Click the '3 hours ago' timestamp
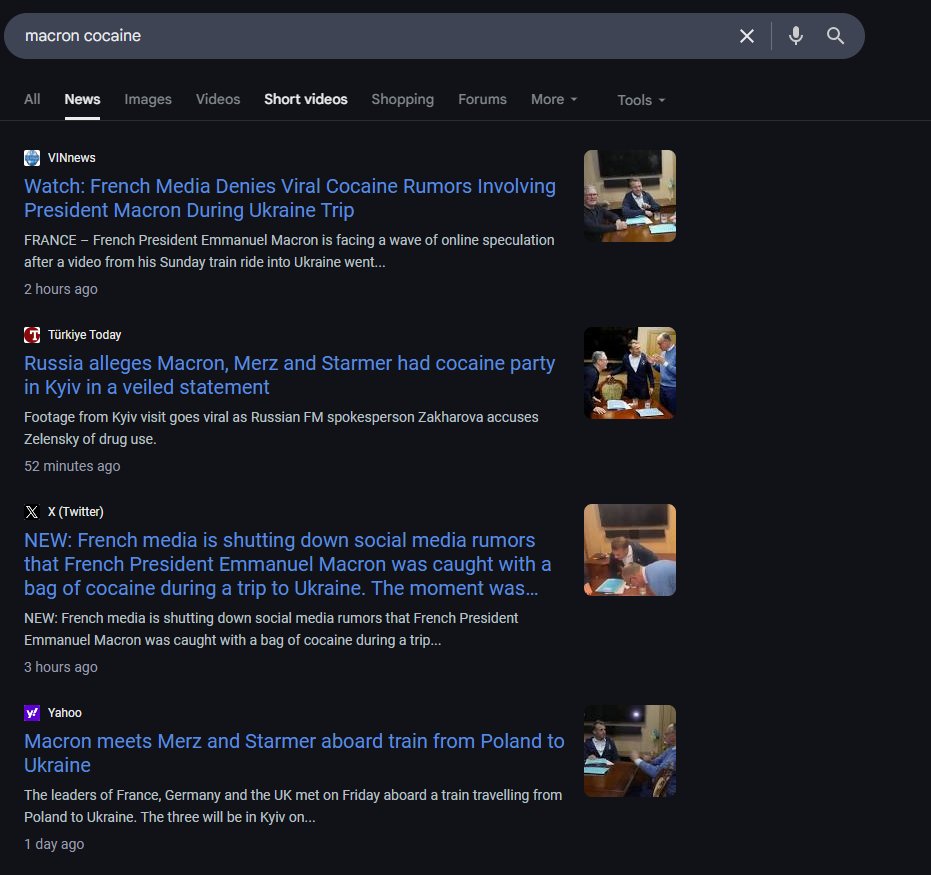 pos(61,667)
